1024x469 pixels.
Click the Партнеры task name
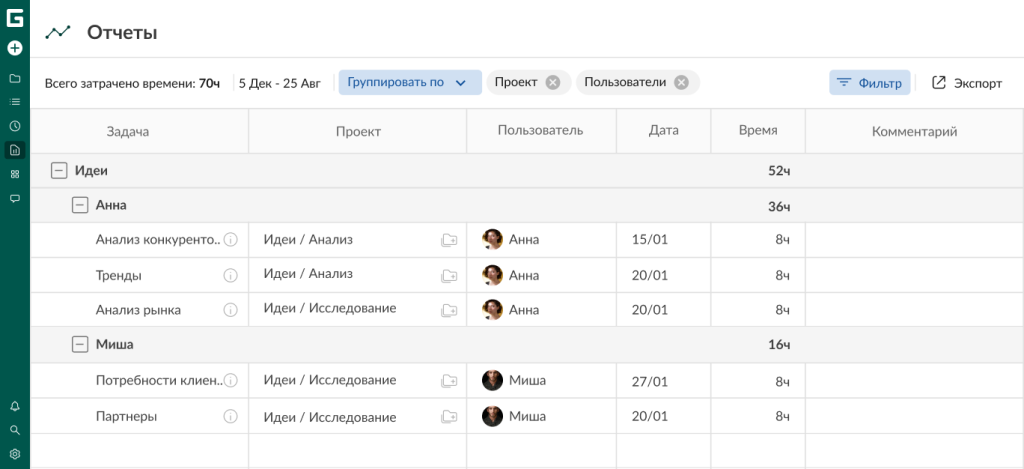pos(126,417)
